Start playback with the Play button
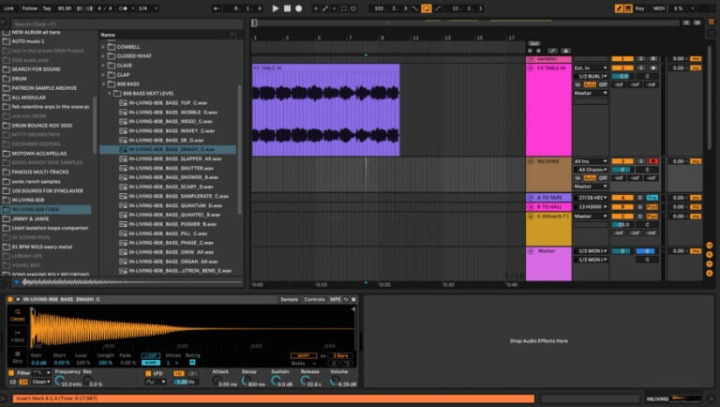This screenshot has height=407, width=720. click(x=275, y=8)
